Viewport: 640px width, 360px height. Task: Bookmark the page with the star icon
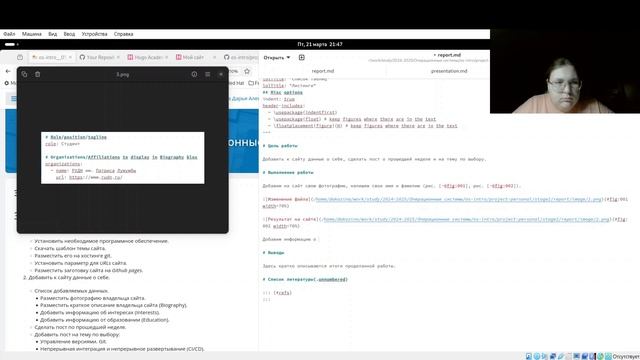pos(247,71)
